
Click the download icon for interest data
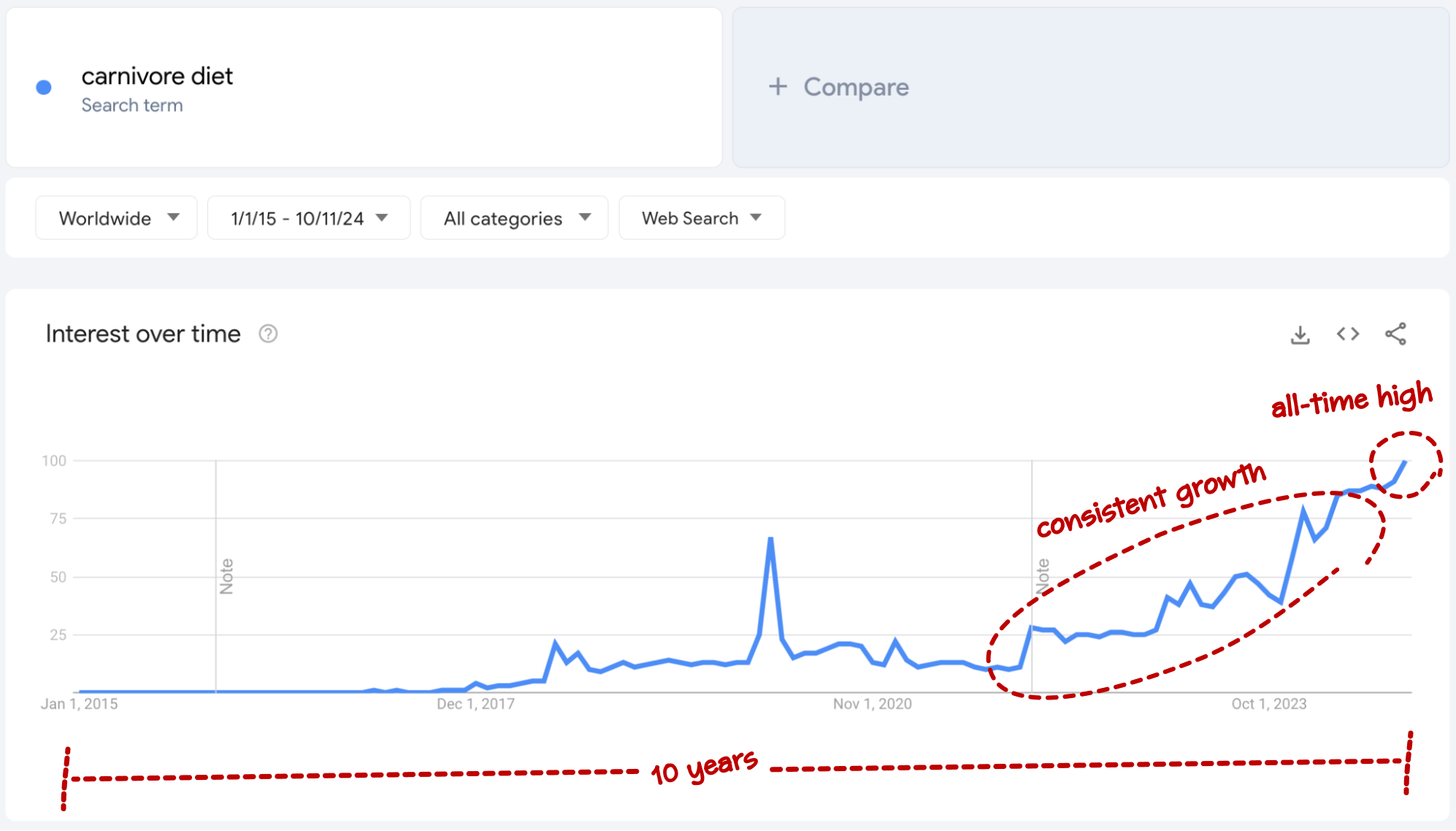coord(1300,334)
